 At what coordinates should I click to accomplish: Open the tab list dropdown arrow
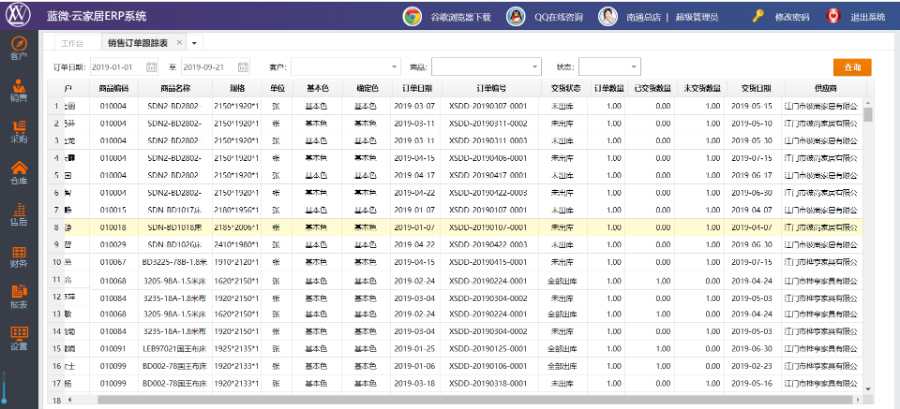[194, 43]
